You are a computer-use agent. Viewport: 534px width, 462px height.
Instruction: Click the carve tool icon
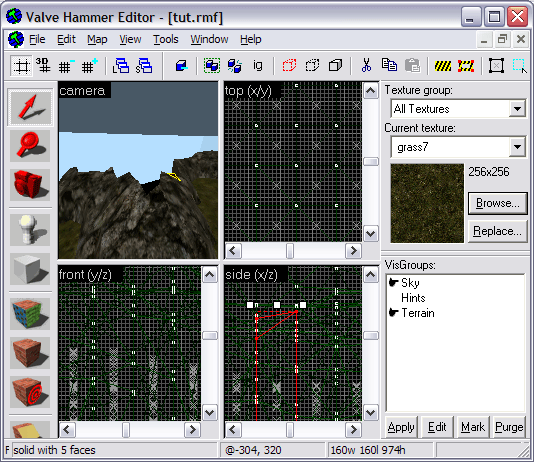(181, 66)
